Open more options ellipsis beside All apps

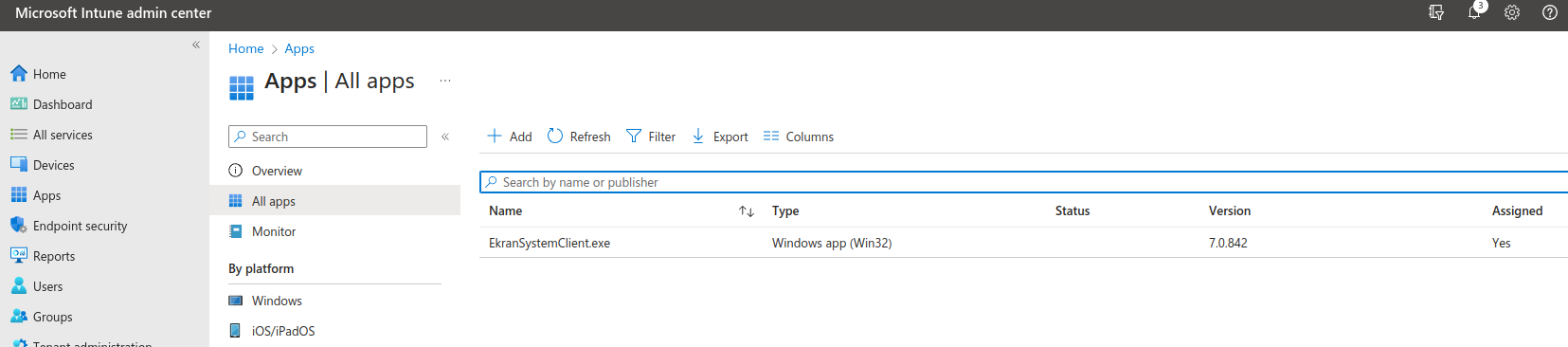click(x=445, y=81)
